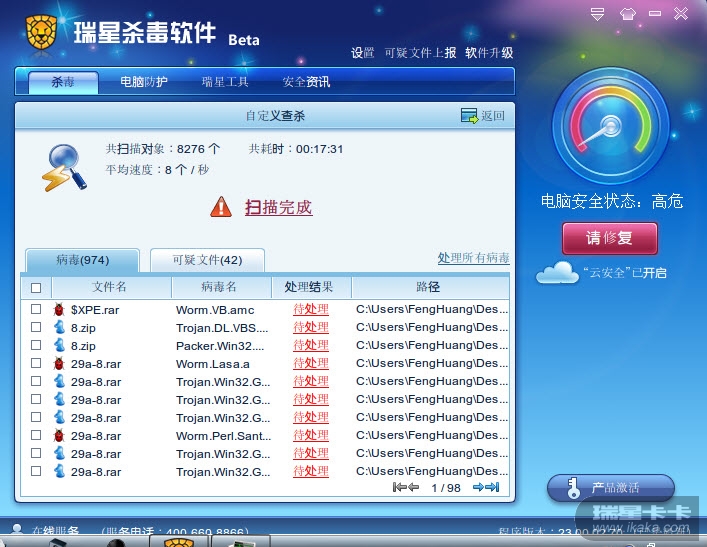
Task: Check the box for 29a-8.rar Worm.Perl.Sant row
Action: (x=36, y=436)
